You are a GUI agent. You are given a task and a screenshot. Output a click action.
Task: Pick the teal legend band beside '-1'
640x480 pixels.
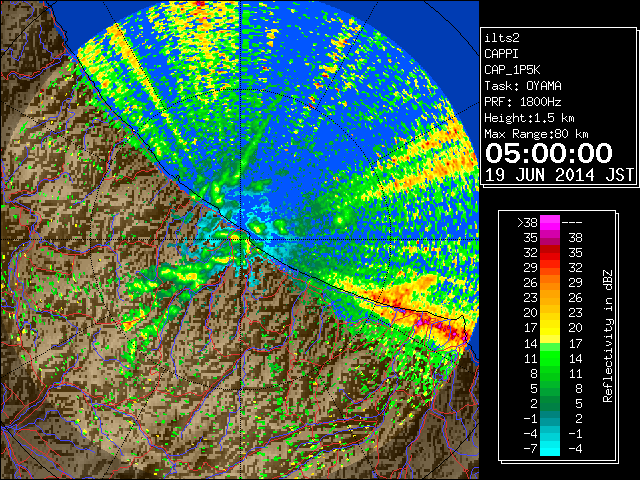(x=550, y=418)
